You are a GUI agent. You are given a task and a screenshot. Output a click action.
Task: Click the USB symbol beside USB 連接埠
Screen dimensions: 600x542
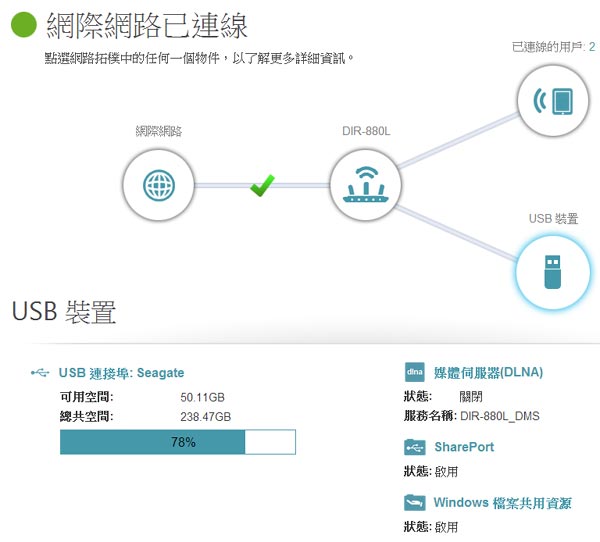pos(40,373)
